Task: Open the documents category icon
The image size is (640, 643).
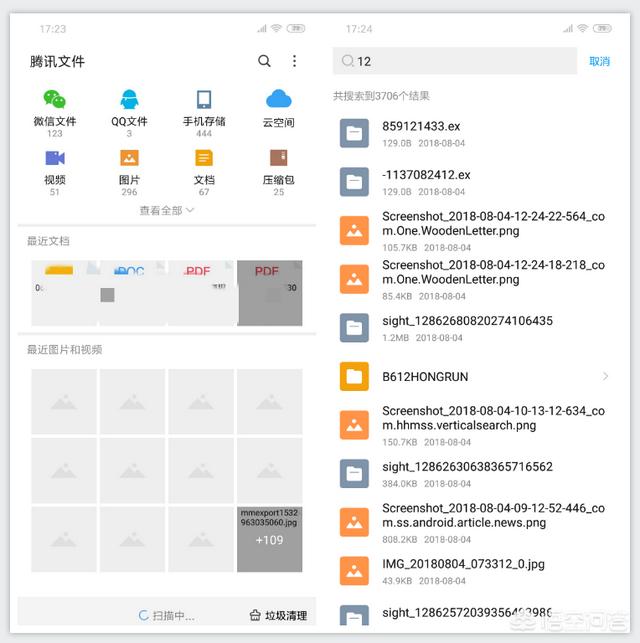Action: tap(204, 158)
